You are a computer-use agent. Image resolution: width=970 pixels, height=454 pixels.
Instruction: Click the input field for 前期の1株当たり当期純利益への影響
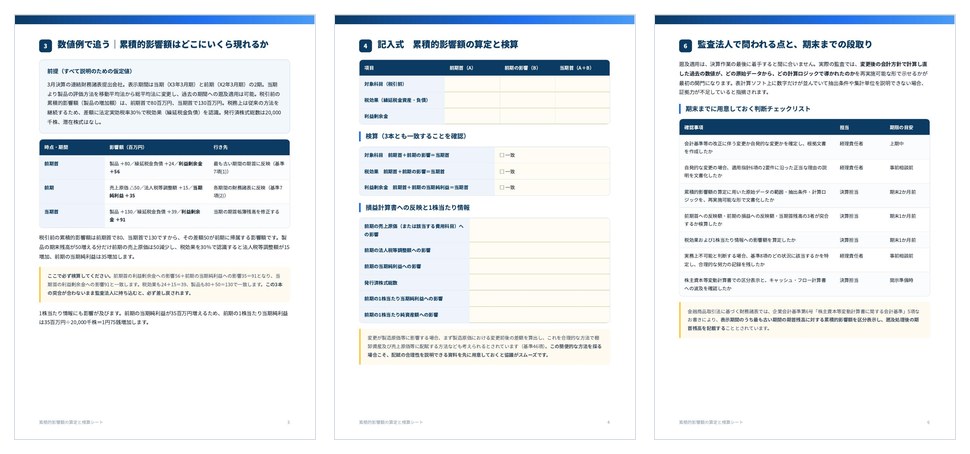(539, 298)
